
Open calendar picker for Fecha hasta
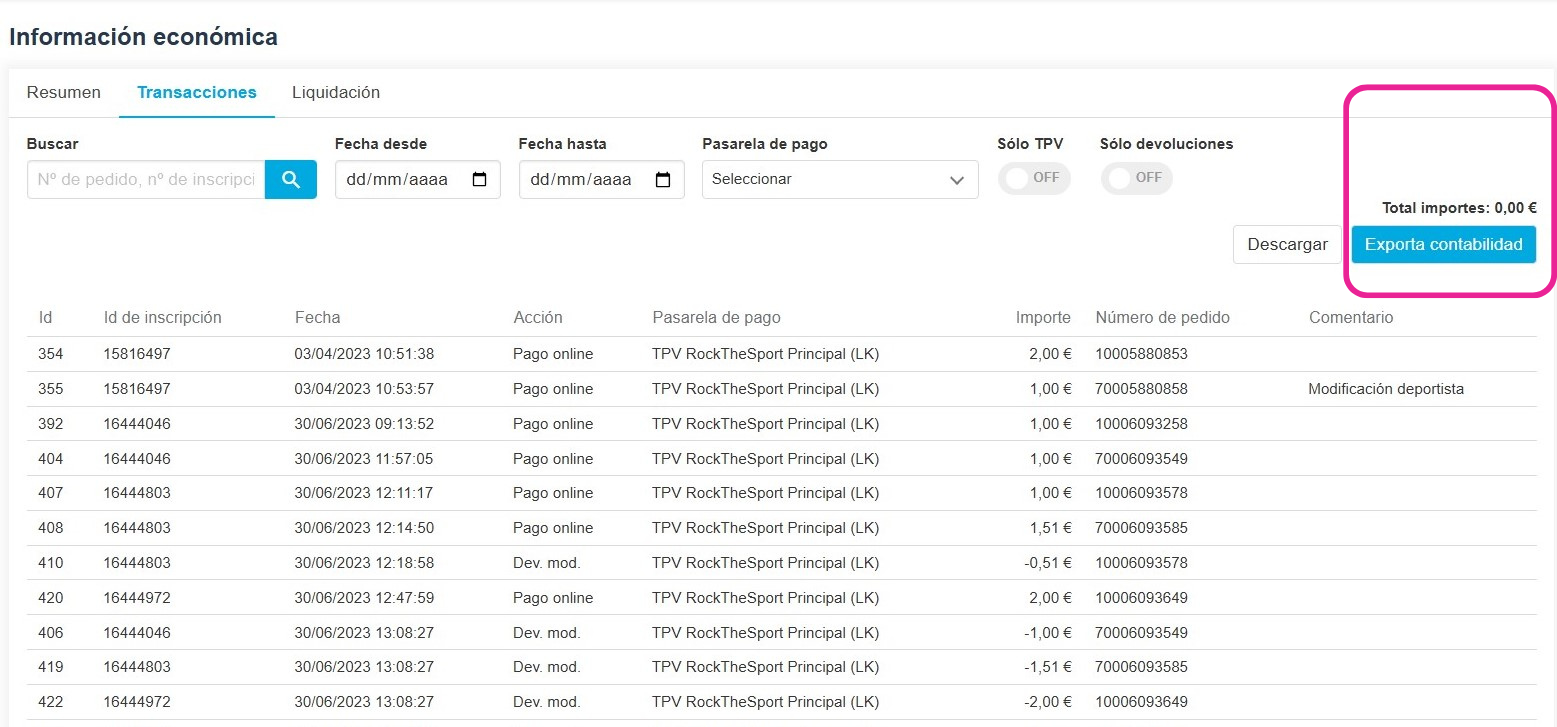[663, 180]
